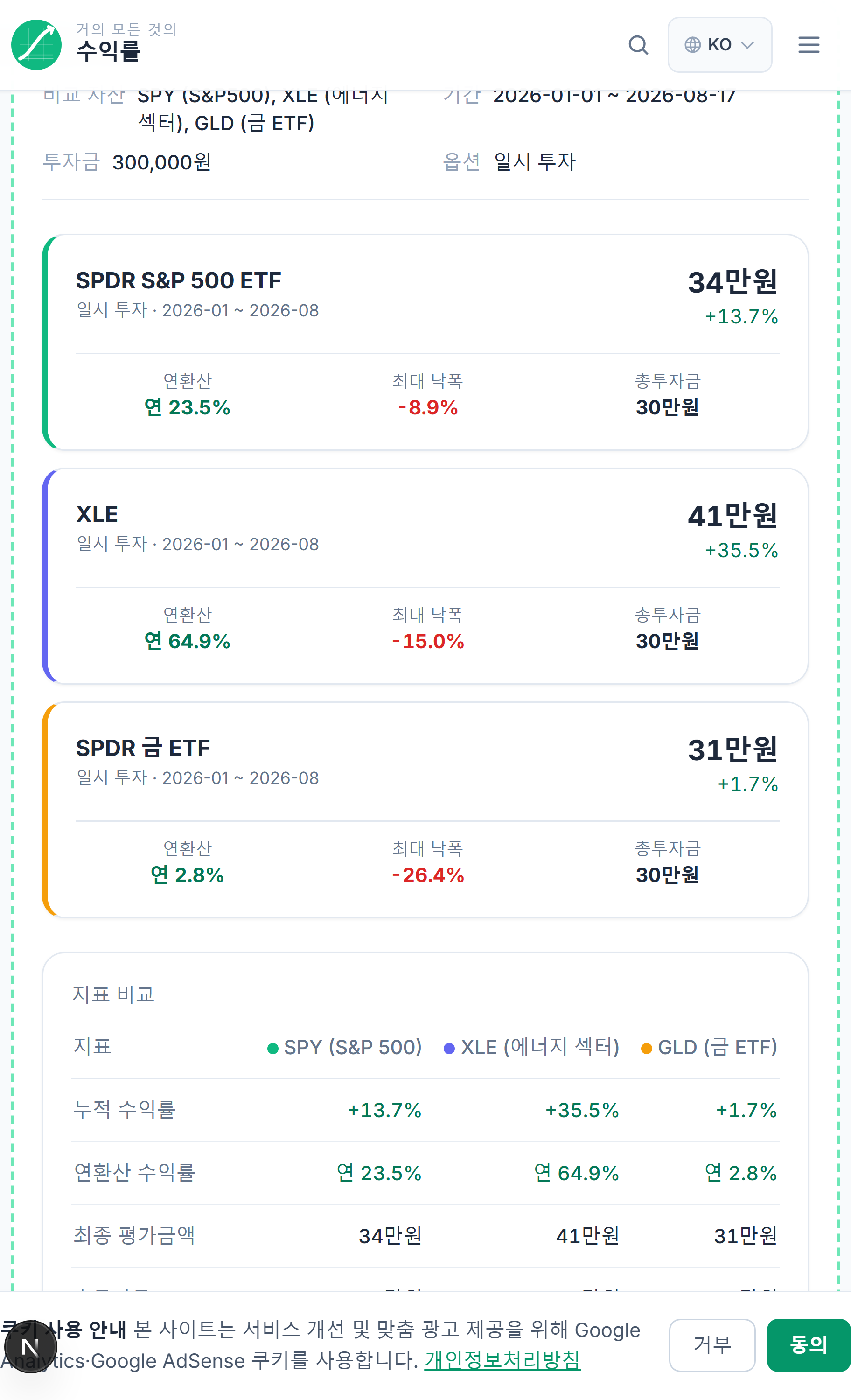This screenshot has height=1400, width=851.
Task: Accept cookies with 동의 button
Action: click(809, 1345)
